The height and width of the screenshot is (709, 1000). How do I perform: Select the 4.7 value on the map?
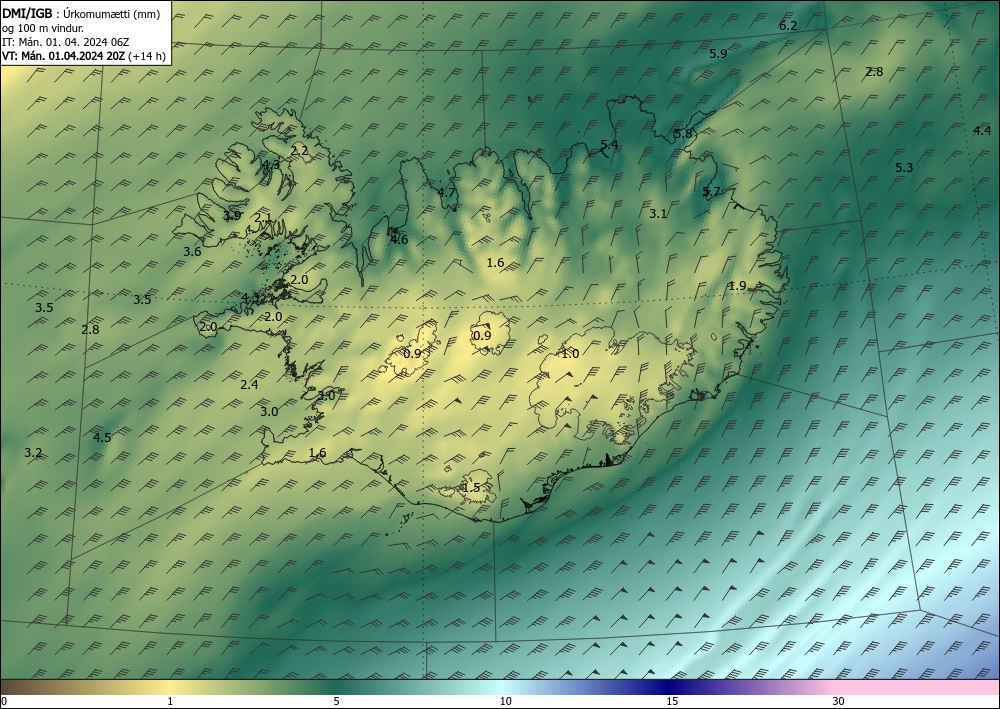point(446,193)
